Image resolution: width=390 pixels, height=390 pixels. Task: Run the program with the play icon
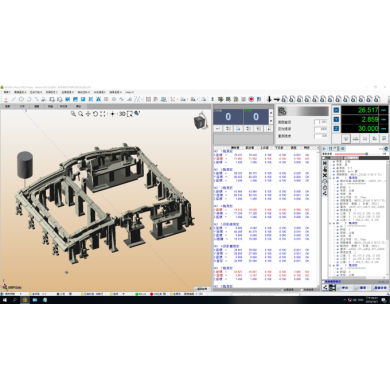pos(324,149)
